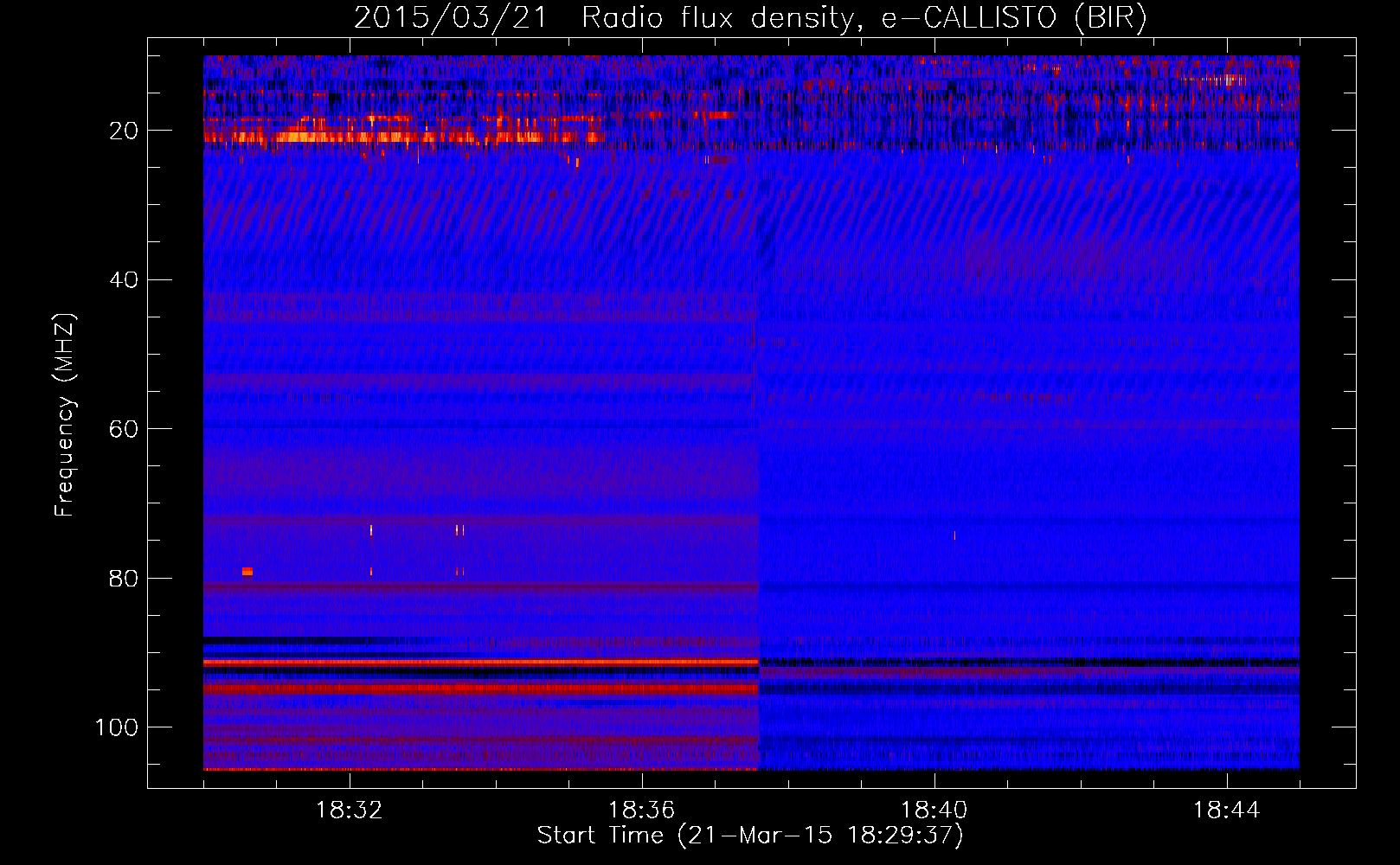1400x865 pixels.
Task: Click the 60 MHz frequency tick label
Action: 124,429
